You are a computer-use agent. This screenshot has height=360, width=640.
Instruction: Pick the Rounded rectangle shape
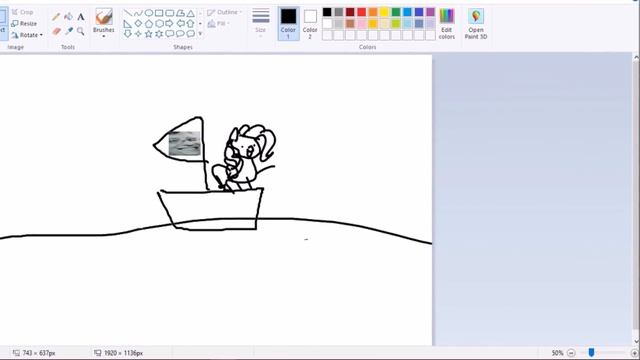point(170,13)
